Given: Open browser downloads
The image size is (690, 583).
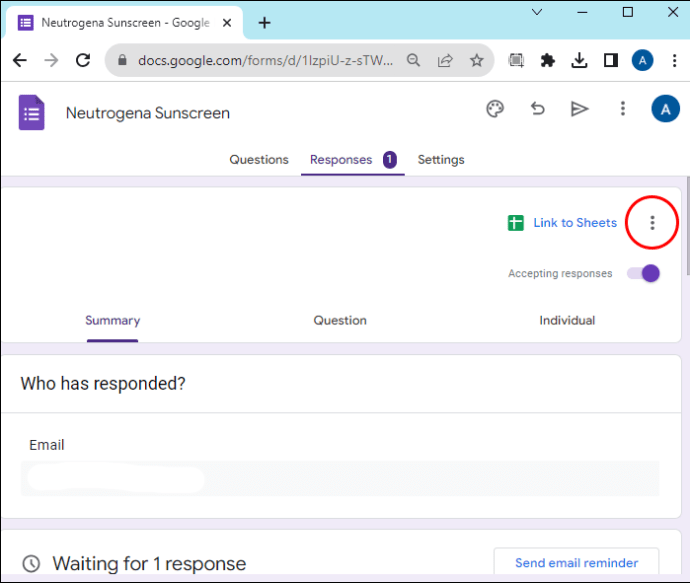Looking at the screenshot, I should click(579, 60).
